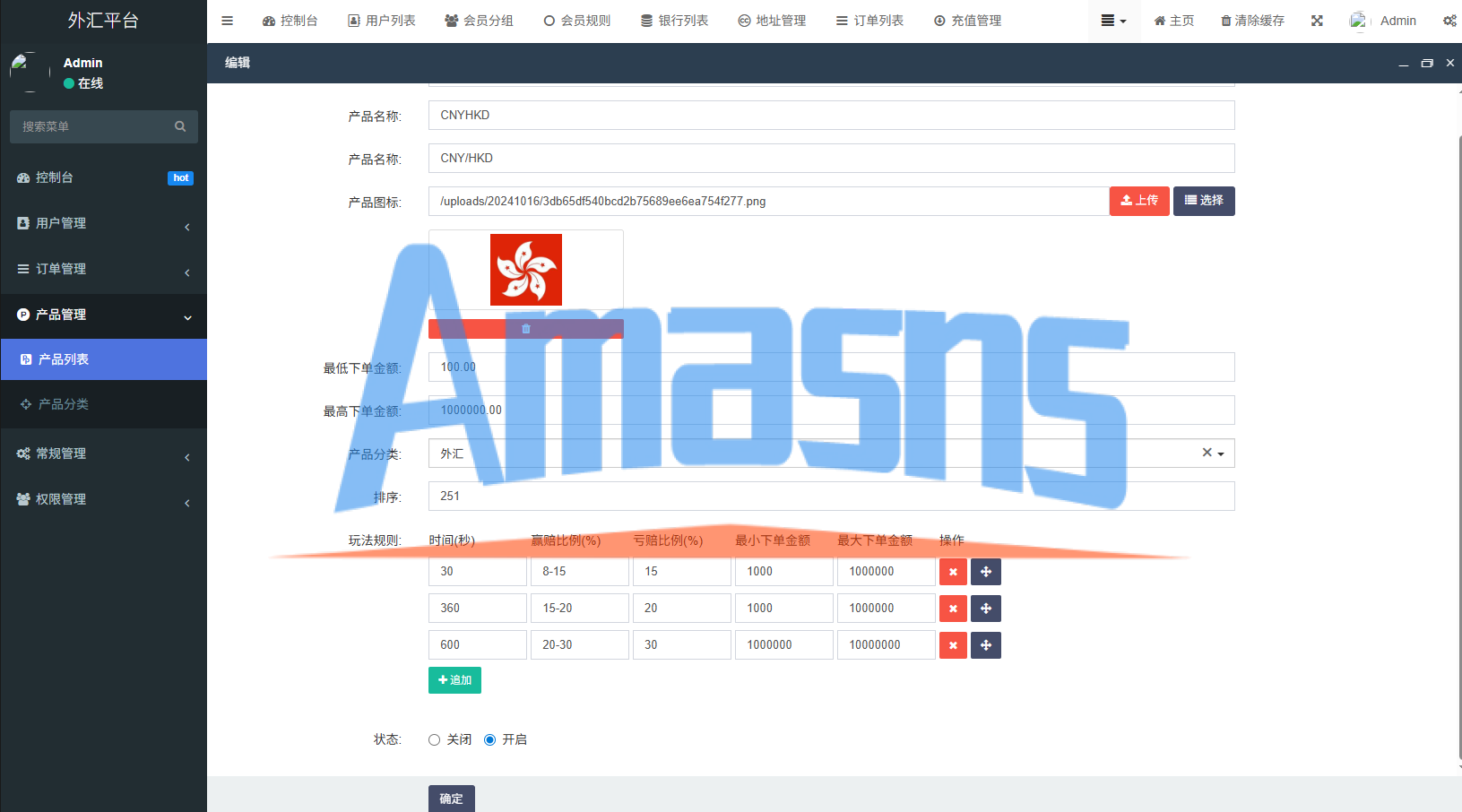Open 产品列表 in the sidebar
The width and height of the screenshot is (1462, 812).
tap(104, 359)
